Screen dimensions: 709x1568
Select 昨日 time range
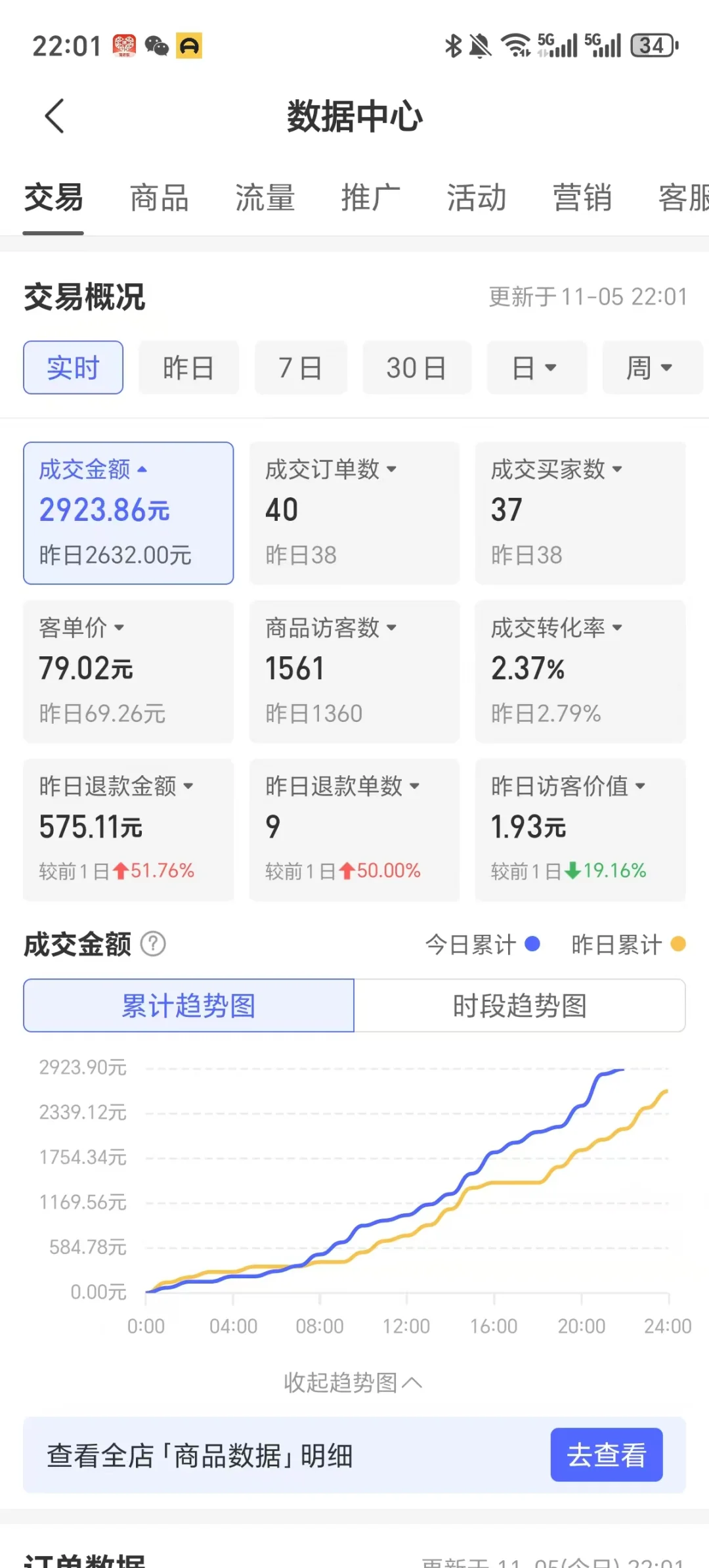click(188, 367)
